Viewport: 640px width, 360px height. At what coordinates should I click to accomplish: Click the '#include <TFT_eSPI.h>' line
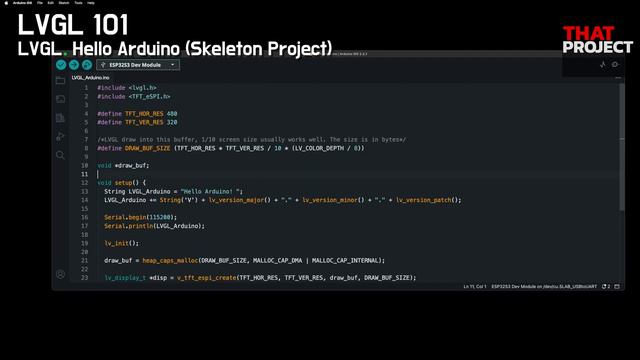click(x=133, y=96)
